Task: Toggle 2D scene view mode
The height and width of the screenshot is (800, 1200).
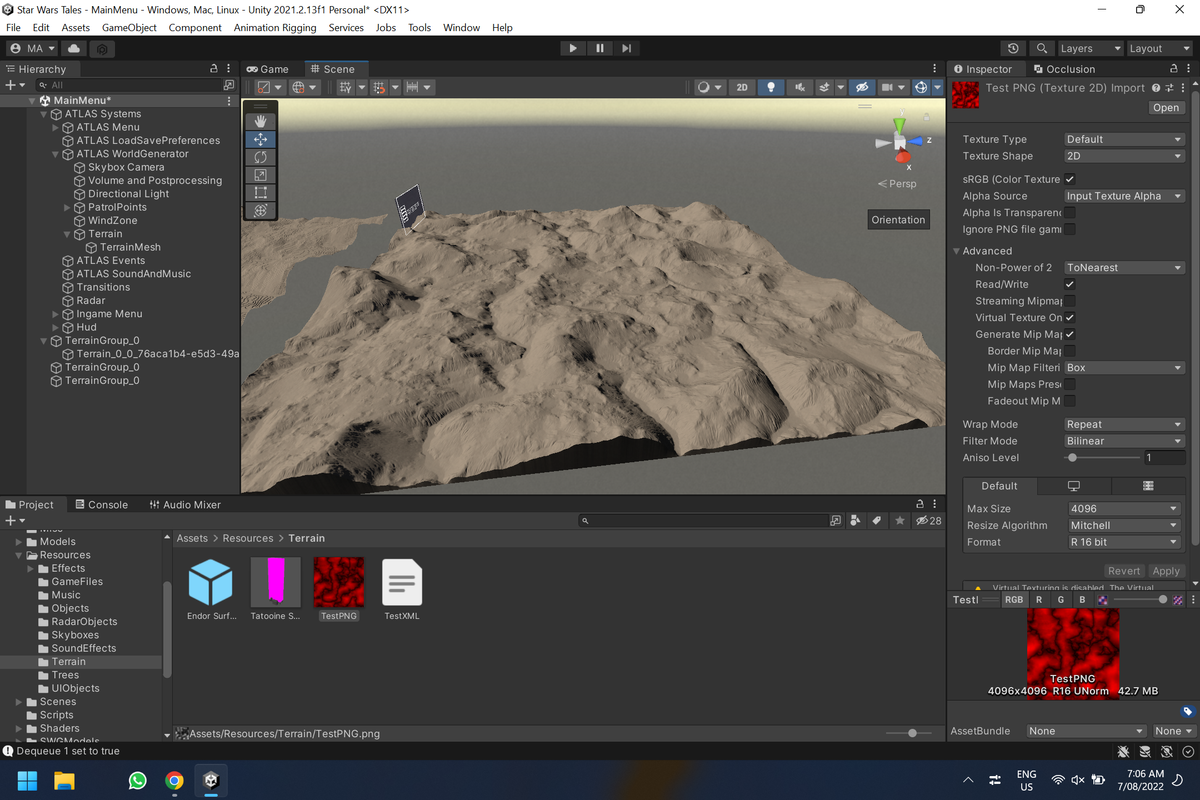Action: coord(742,87)
